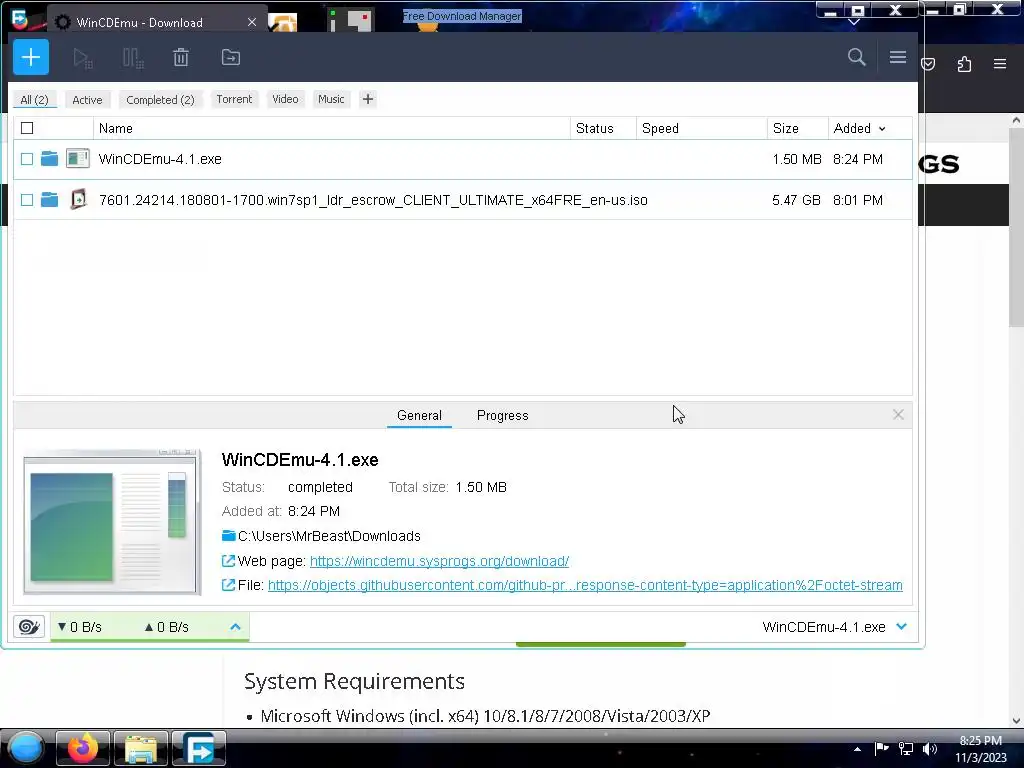The width and height of the screenshot is (1024, 768).
Task: Click the network tray icon
Action: pos(906,749)
